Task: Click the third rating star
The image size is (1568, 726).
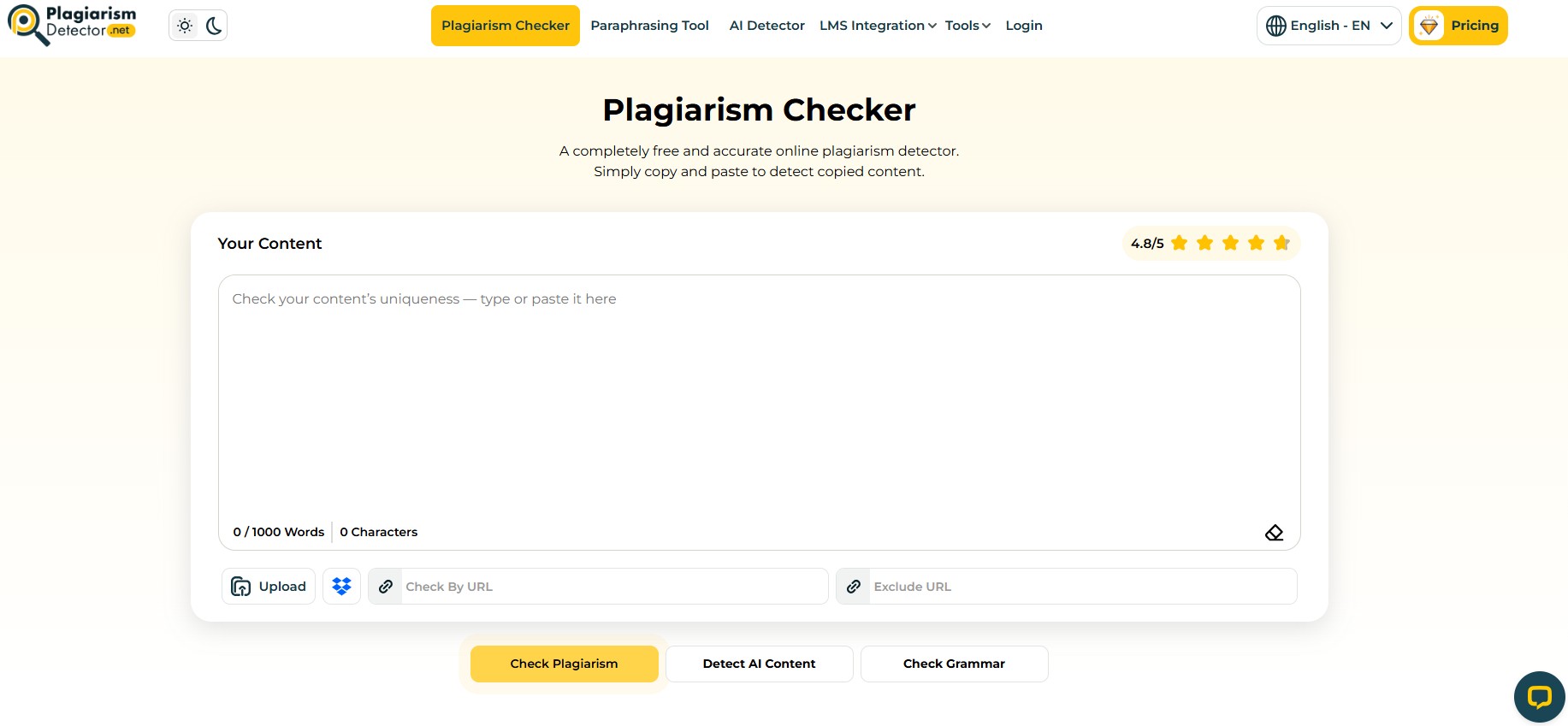Action: [x=1231, y=243]
